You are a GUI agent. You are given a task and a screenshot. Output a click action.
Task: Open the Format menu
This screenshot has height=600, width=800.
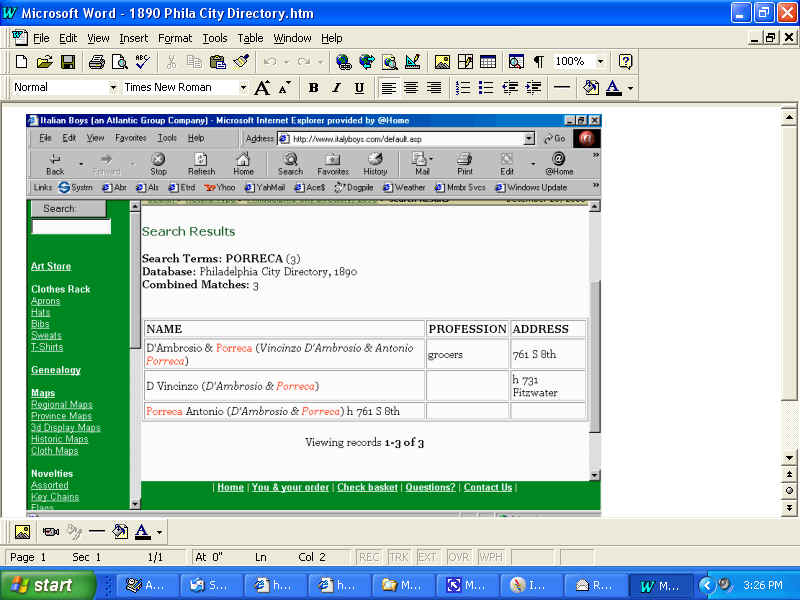(x=175, y=38)
